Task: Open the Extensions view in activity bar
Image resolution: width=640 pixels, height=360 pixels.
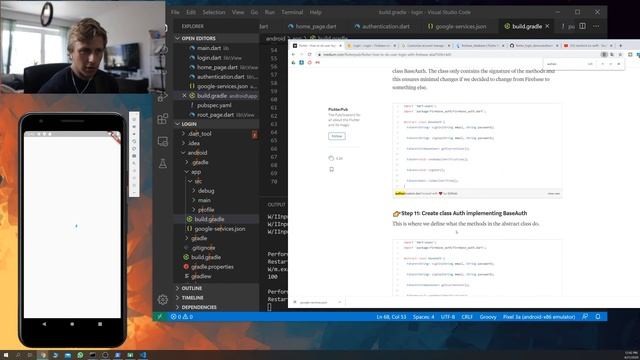Action: point(162,119)
